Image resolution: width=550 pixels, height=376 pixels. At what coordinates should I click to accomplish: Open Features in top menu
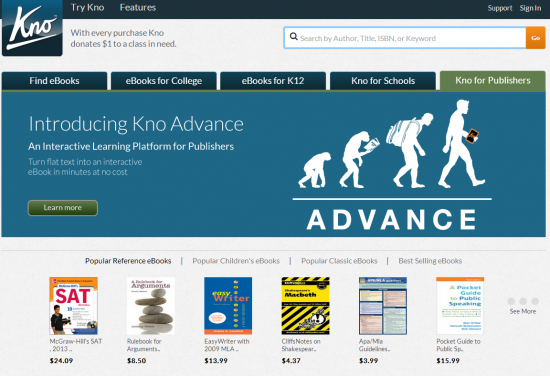point(138,7)
